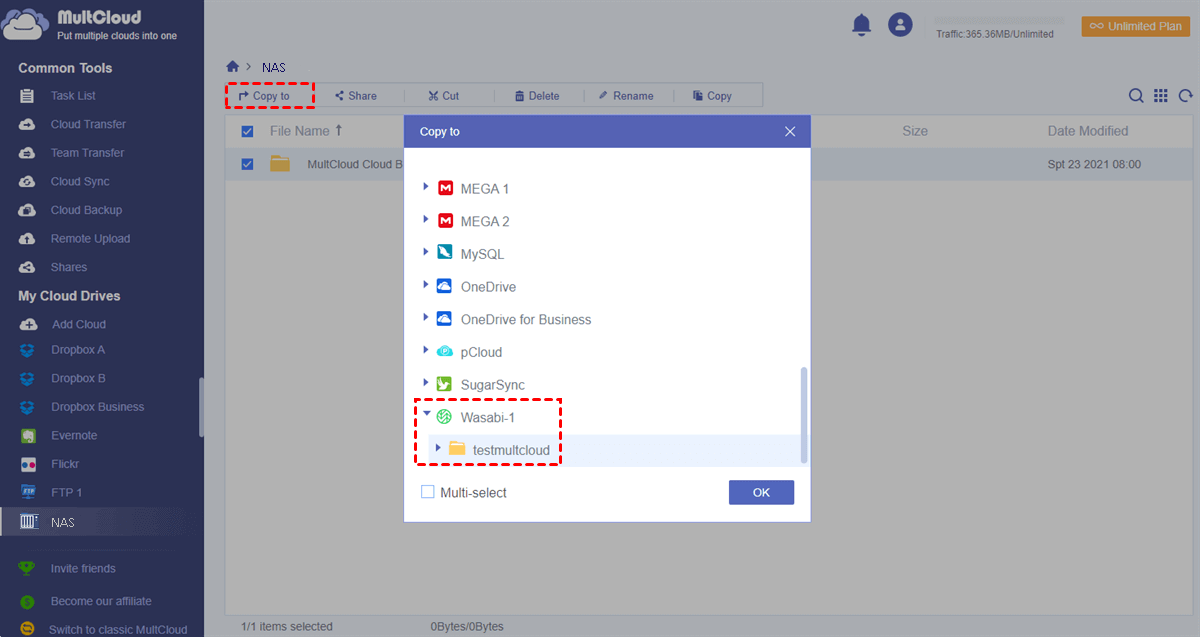Expand the OneDrive tree node
Screen dimensions: 1200x637
[426, 286]
